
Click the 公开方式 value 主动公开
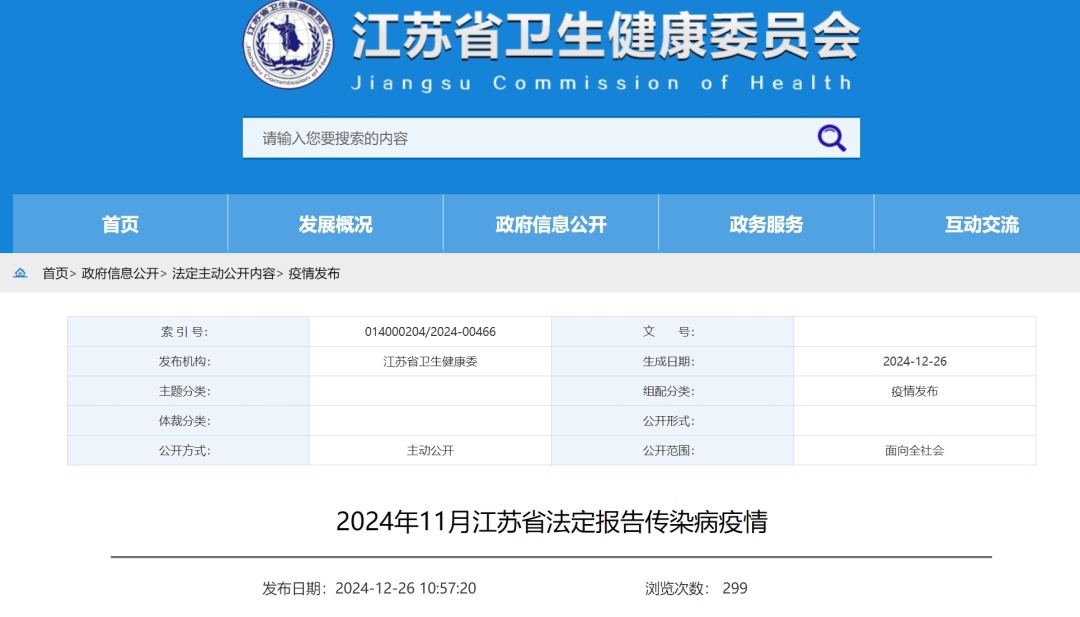(428, 451)
